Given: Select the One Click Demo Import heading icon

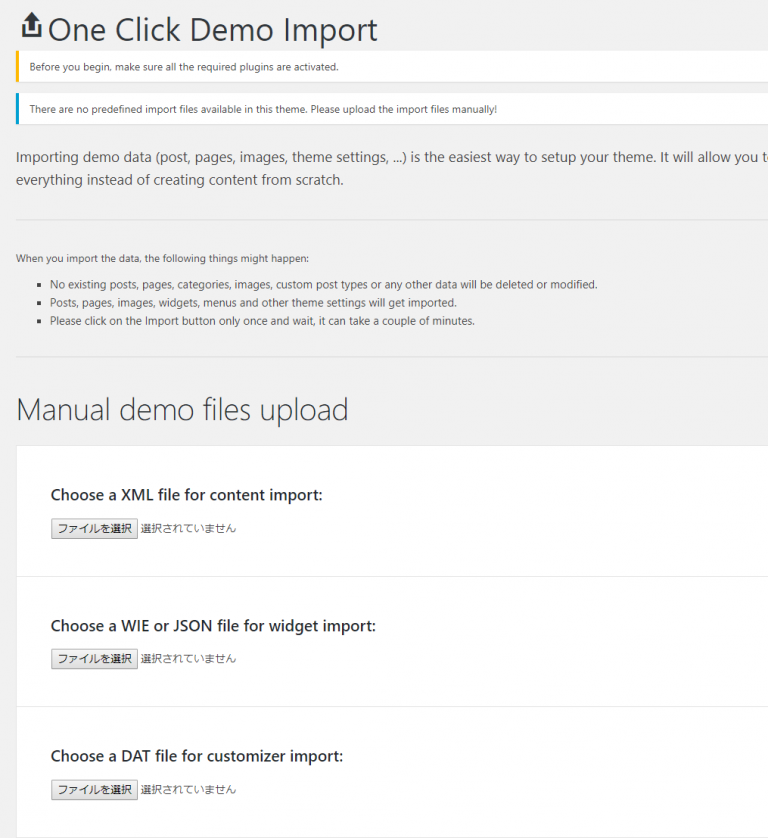Looking at the screenshot, I should point(31,26).
